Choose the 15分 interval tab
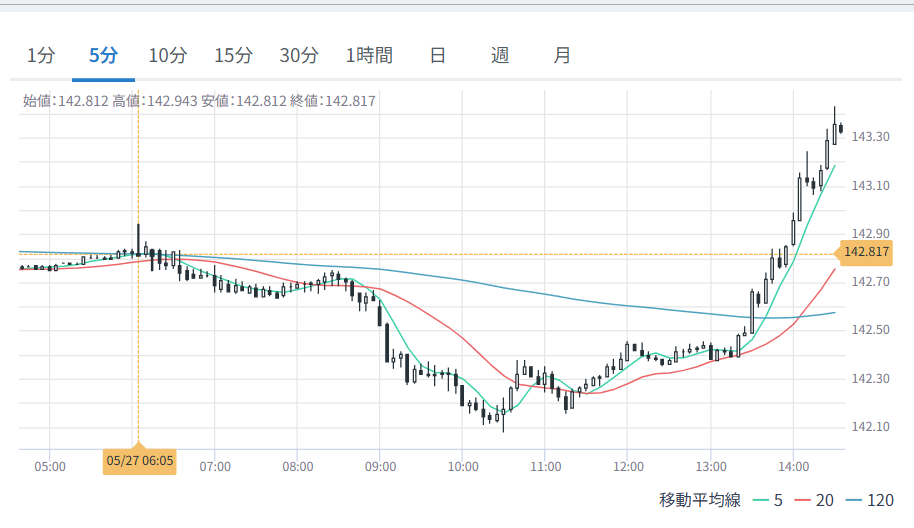The height and width of the screenshot is (528, 914). click(233, 56)
